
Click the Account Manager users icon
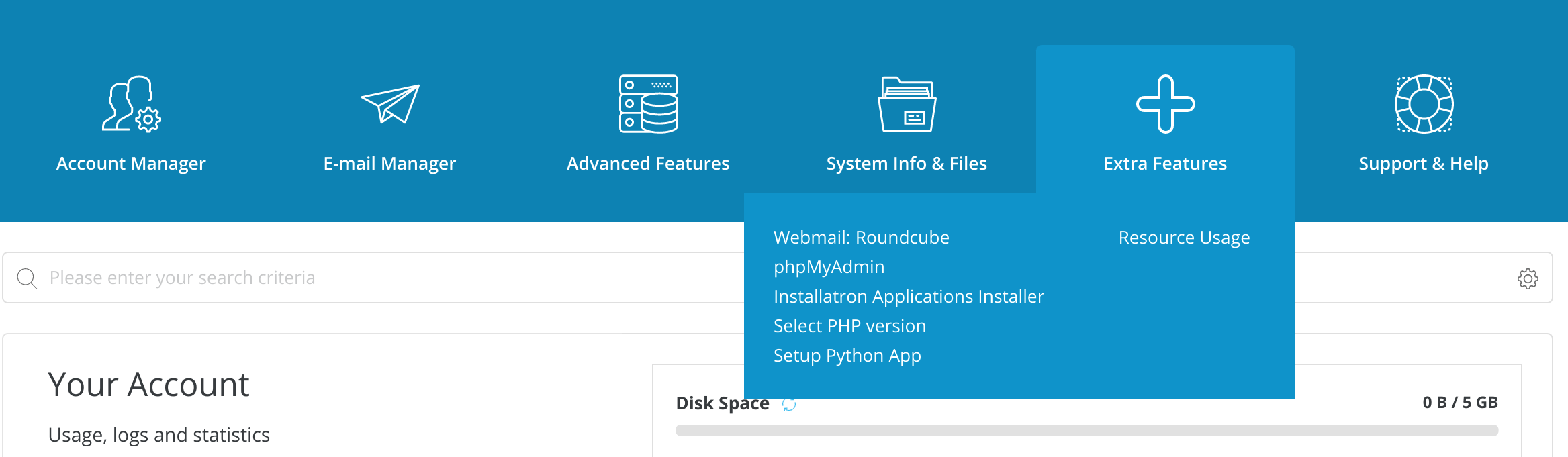click(131, 104)
